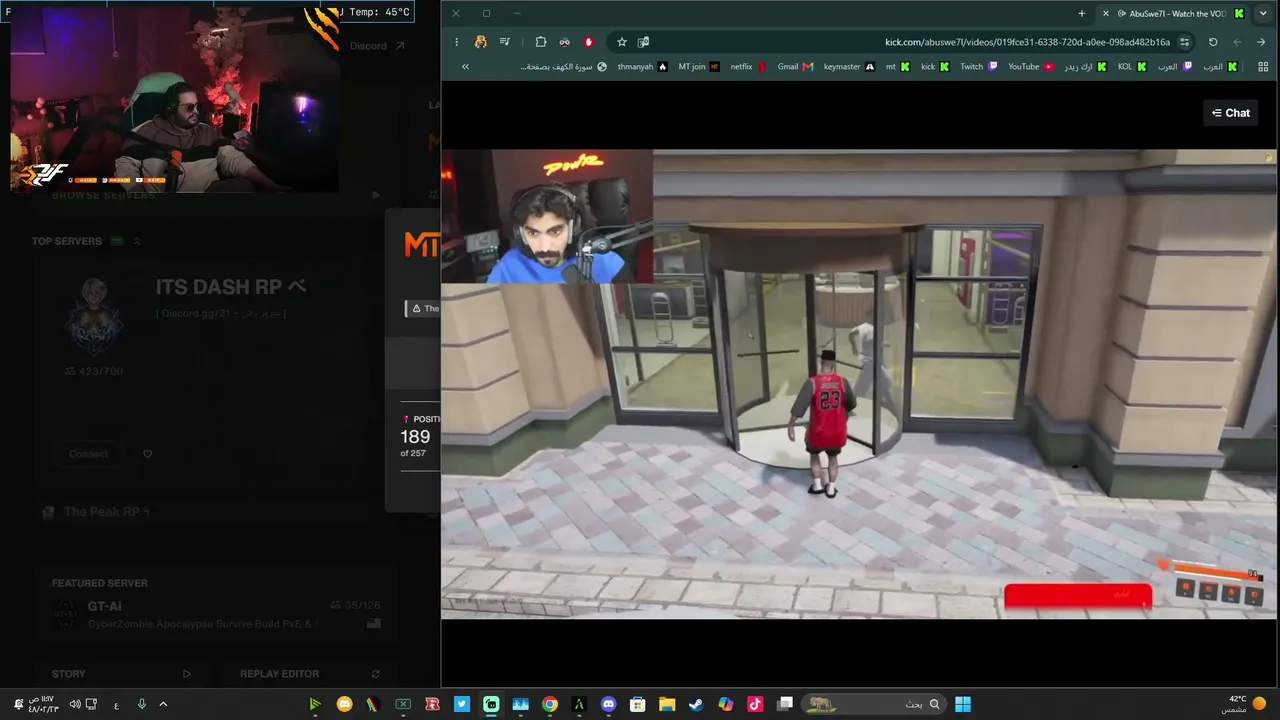The image size is (1280, 720).
Task: Open the Copilot icon on the taskbar
Action: pyautogui.click(x=726, y=704)
